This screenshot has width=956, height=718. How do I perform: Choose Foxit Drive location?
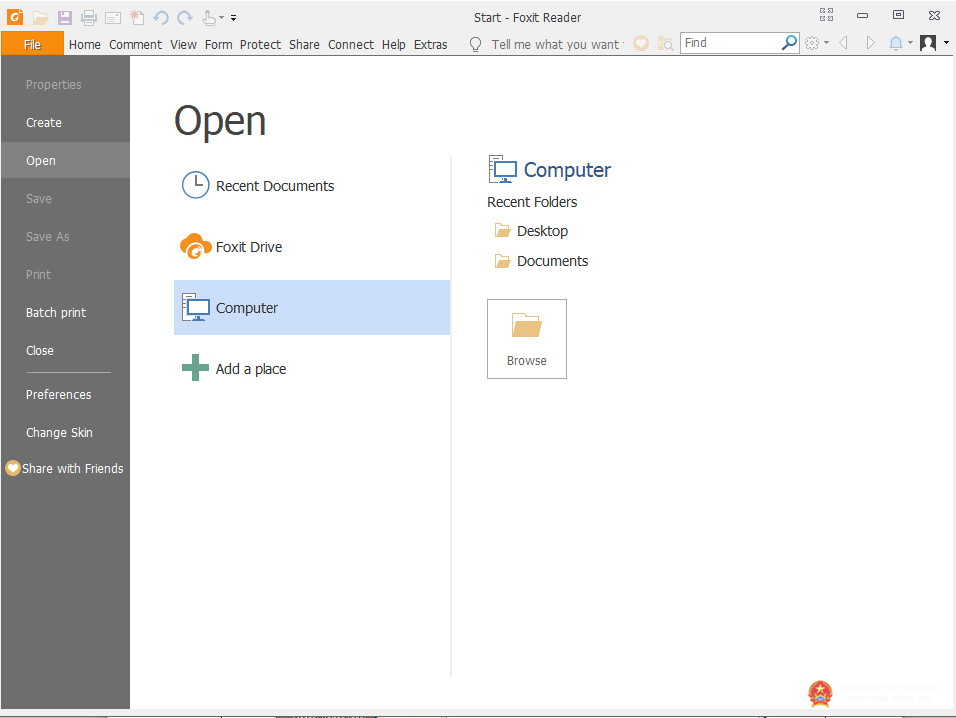point(312,246)
